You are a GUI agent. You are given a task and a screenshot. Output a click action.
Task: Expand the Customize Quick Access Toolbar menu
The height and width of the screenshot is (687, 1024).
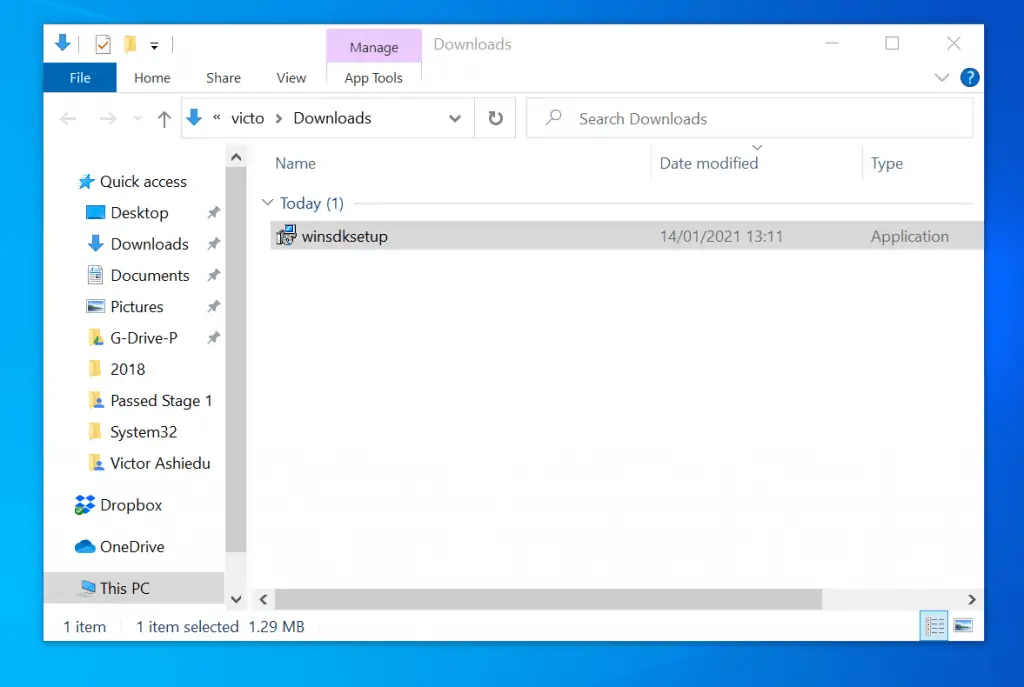coord(155,43)
